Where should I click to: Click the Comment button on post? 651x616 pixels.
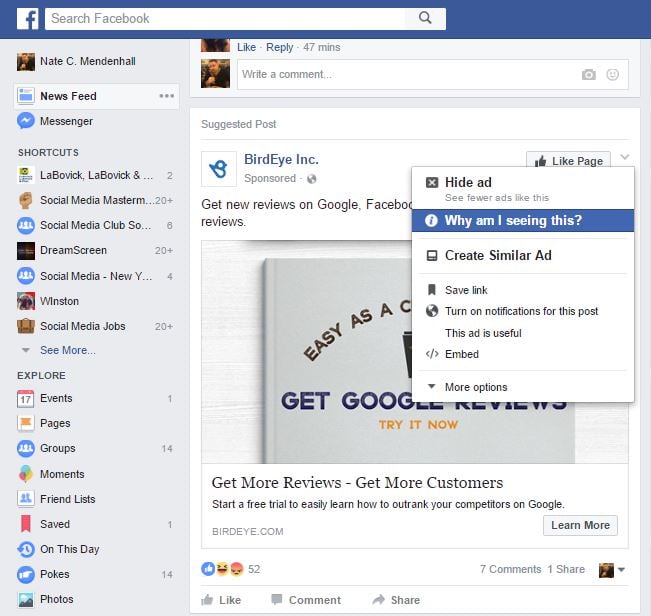click(306, 600)
